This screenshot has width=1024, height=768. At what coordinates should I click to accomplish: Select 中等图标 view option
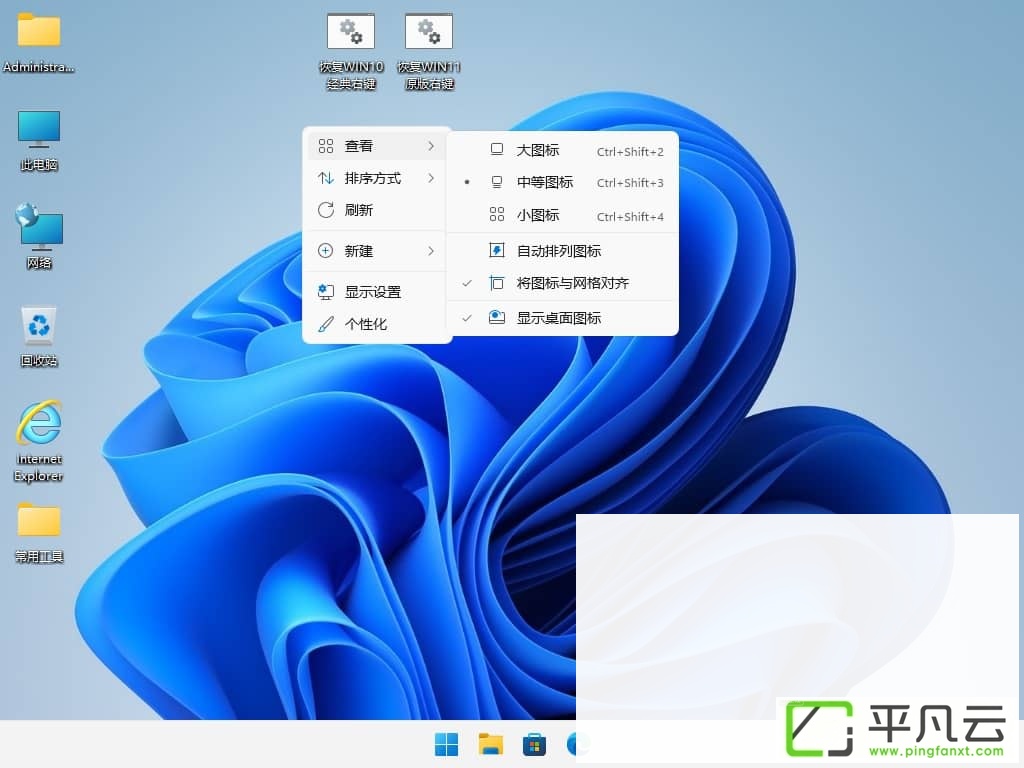(x=562, y=182)
